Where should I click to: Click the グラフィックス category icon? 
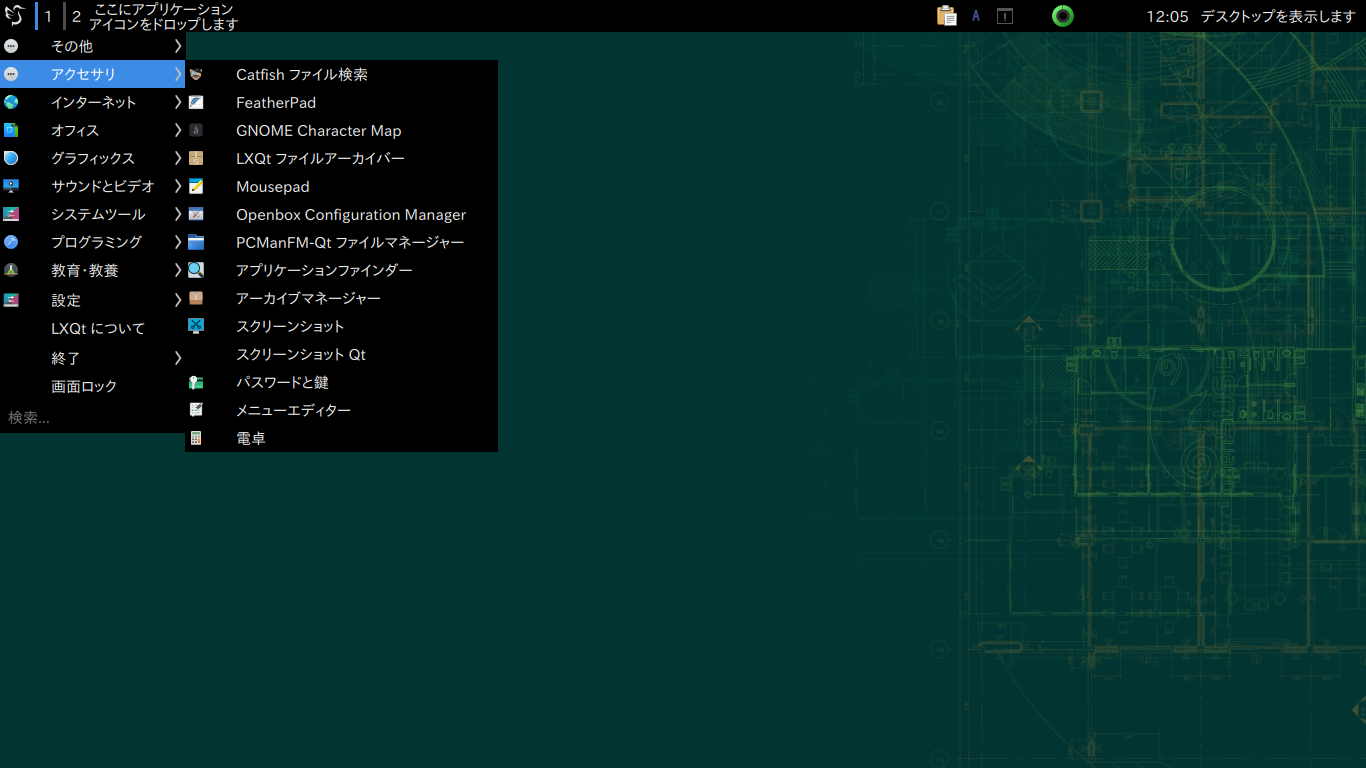click(x=11, y=158)
